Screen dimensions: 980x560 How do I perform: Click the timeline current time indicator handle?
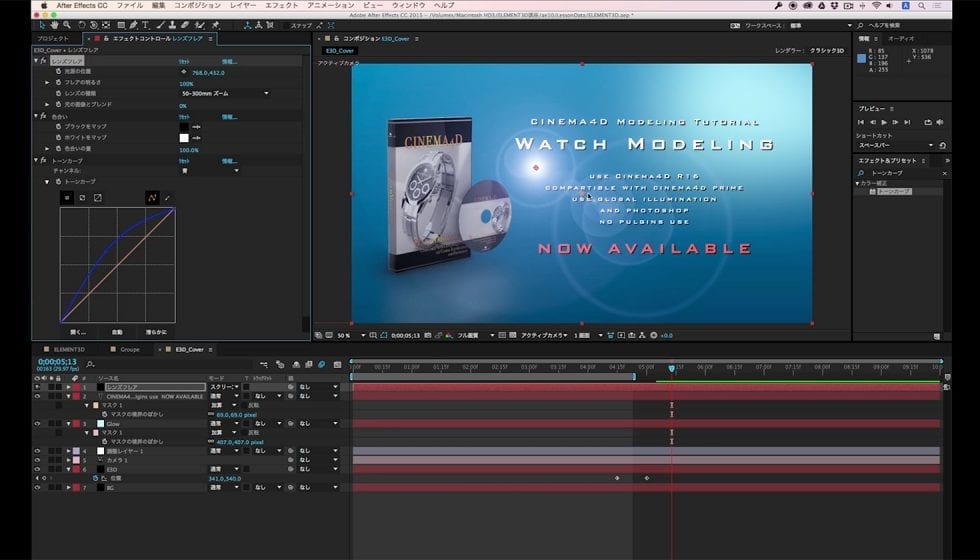pos(672,369)
